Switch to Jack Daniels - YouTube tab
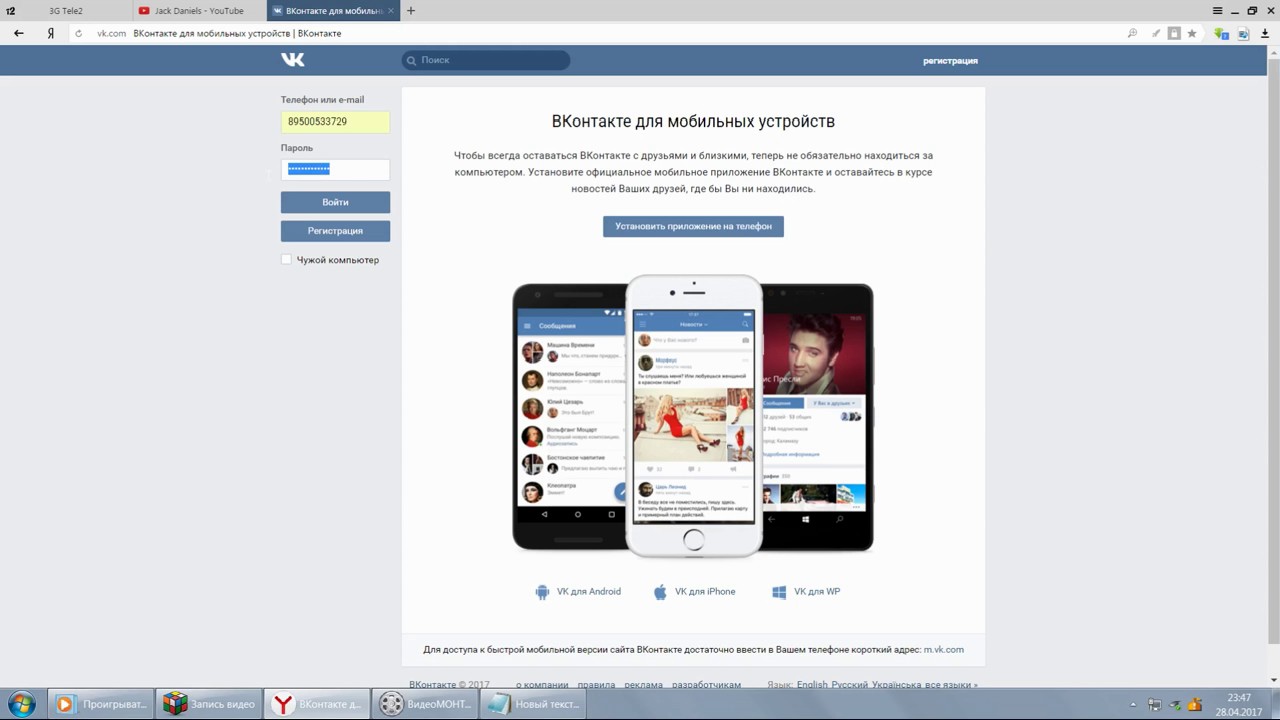This screenshot has width=1280, height=720. [198, 11]
